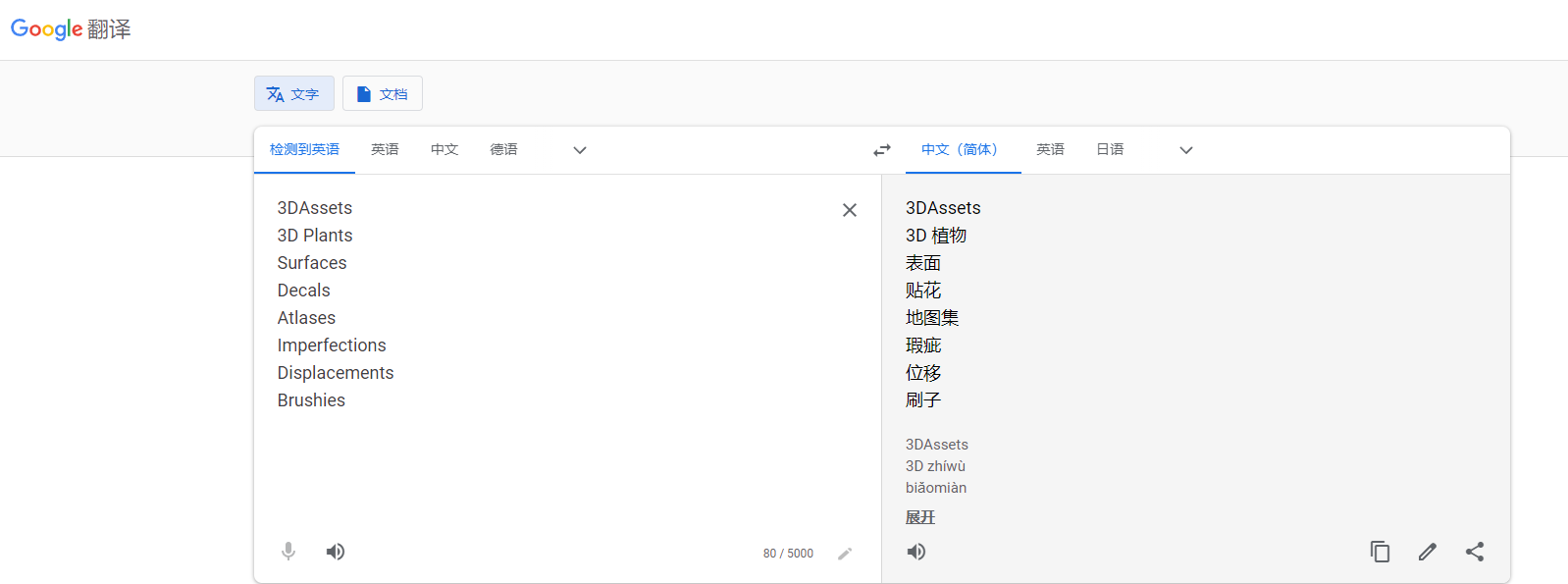This screenshot has height=584, width=1568.
Task: Choose 检测到英语 source language tab
Action: [x=304, y=150]
